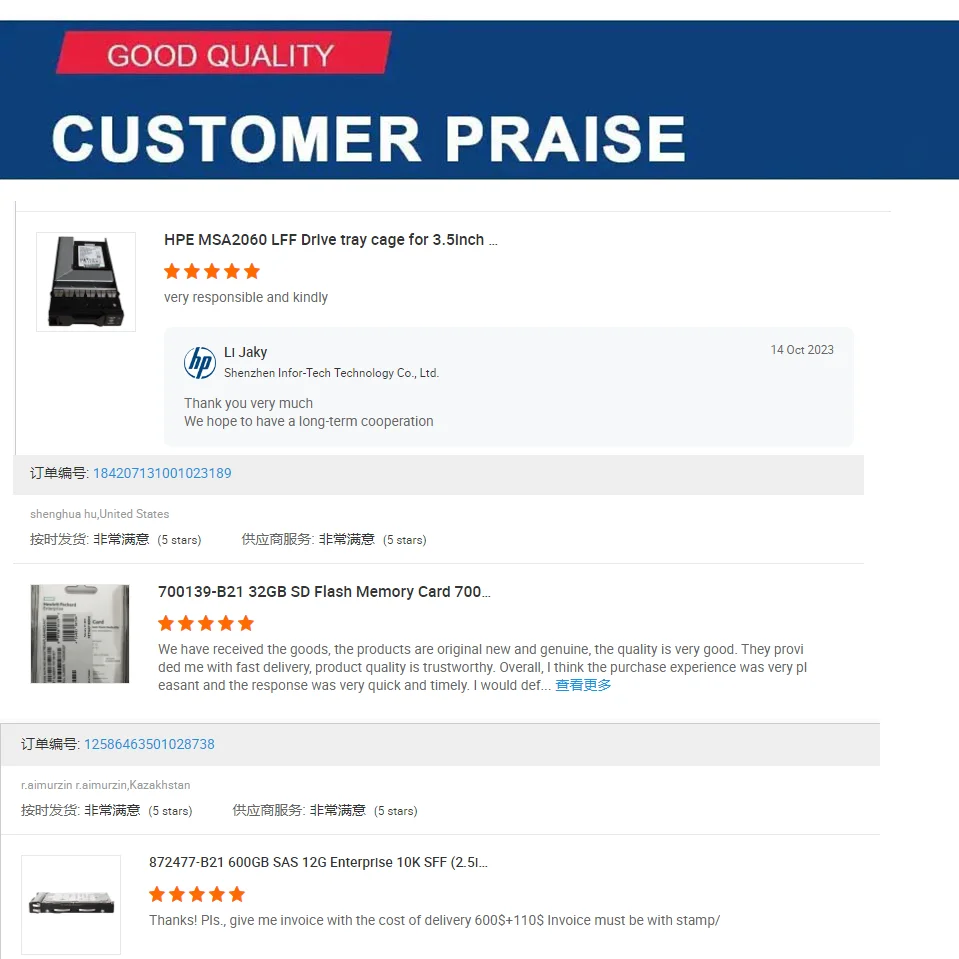Open 872477-B21 600GB SAS product title
This screenshot has width=959, height=959.
(318, 862)
